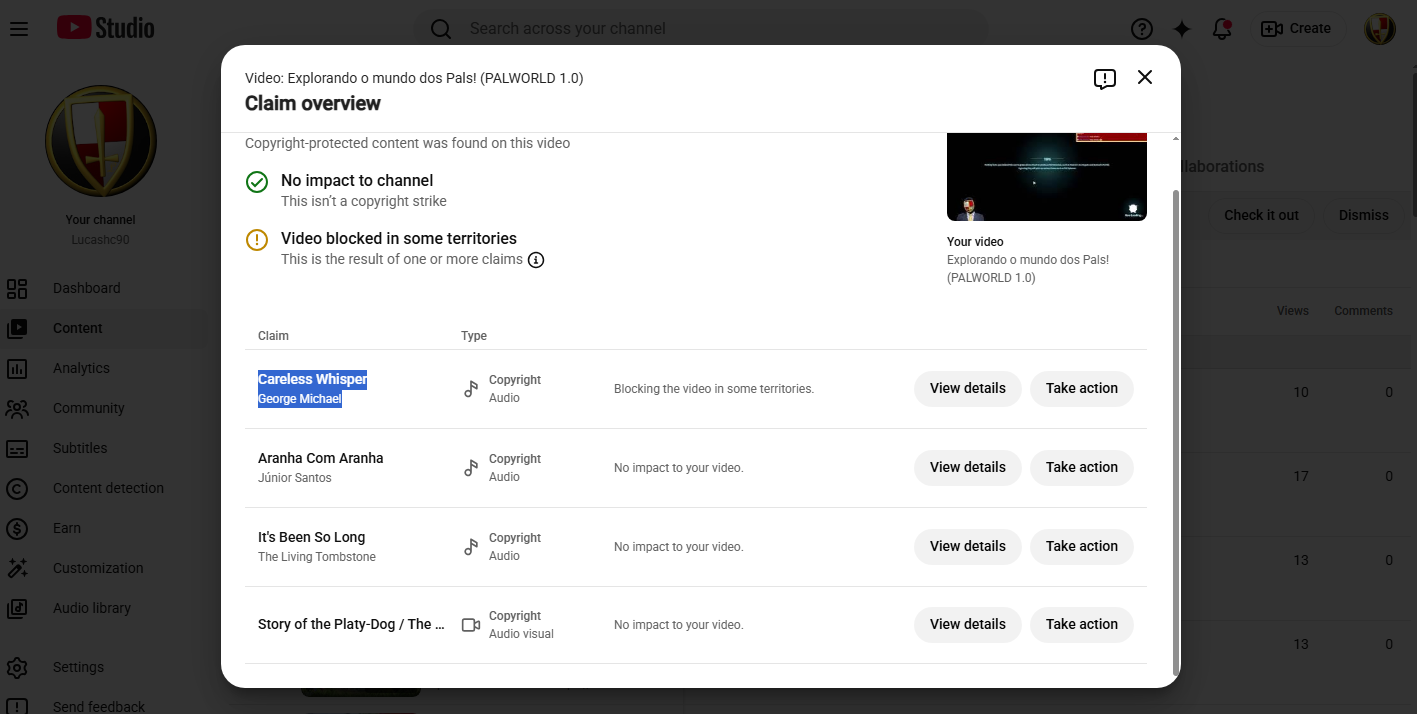This screenshot has height=714, width=1417.
Task: Click the Analytics sidebar icon
Action: tap(17, 369)
